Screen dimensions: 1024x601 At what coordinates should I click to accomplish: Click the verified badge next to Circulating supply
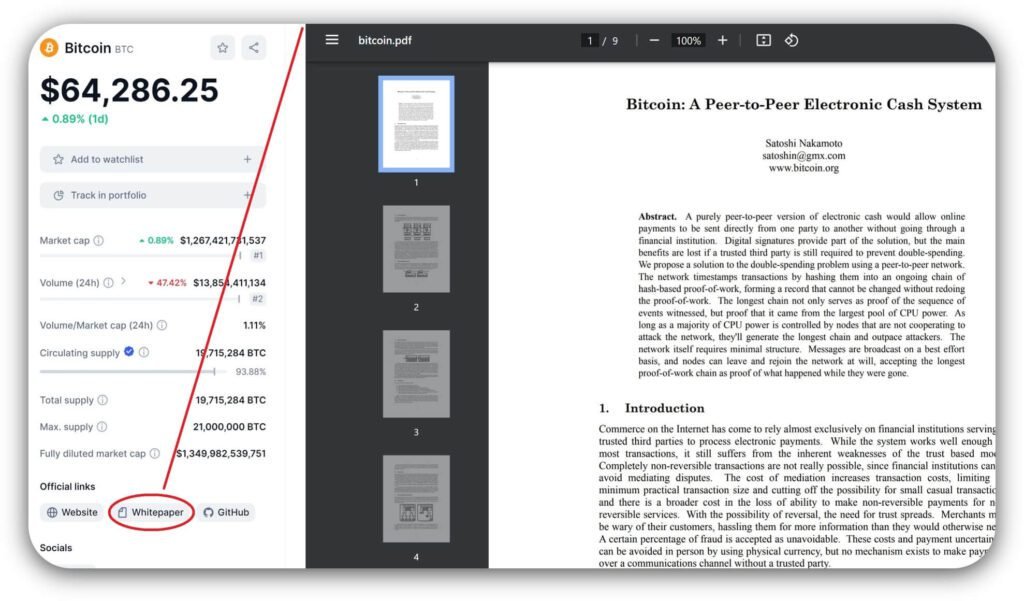pos(129,351)
